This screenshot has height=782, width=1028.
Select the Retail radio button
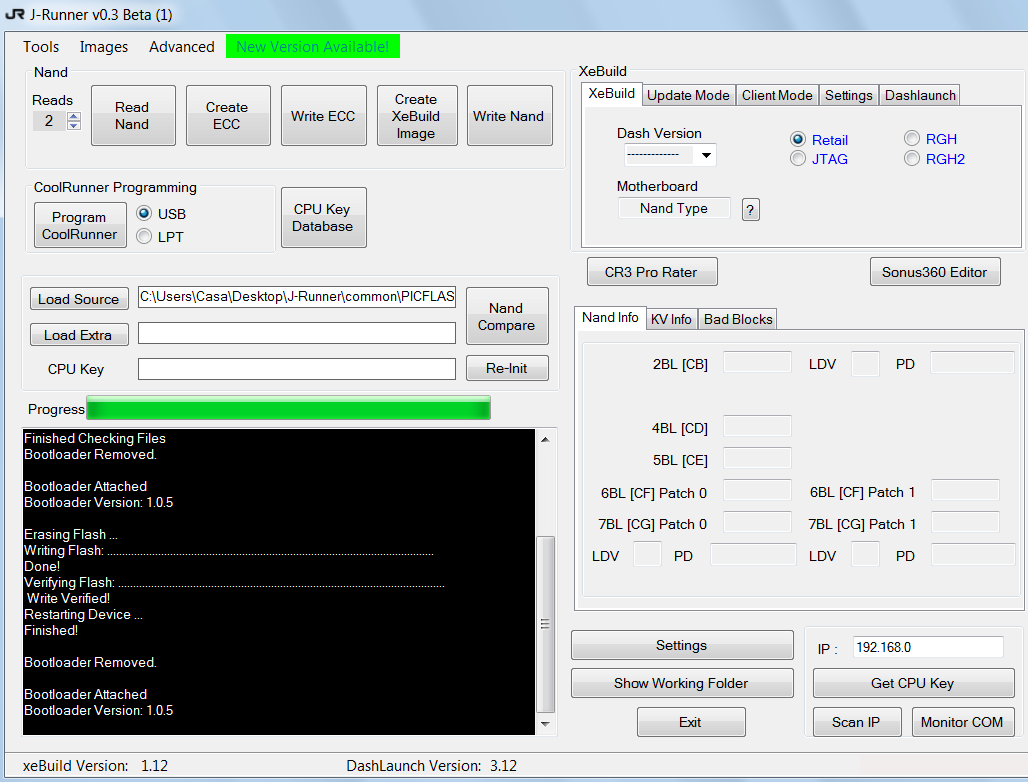[x=798, y=140]
